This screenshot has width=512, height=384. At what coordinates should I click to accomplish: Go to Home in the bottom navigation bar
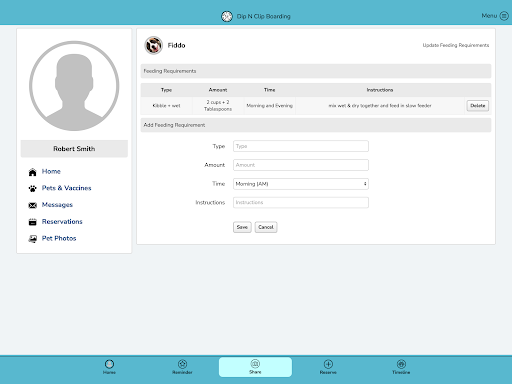click(109, 367)
